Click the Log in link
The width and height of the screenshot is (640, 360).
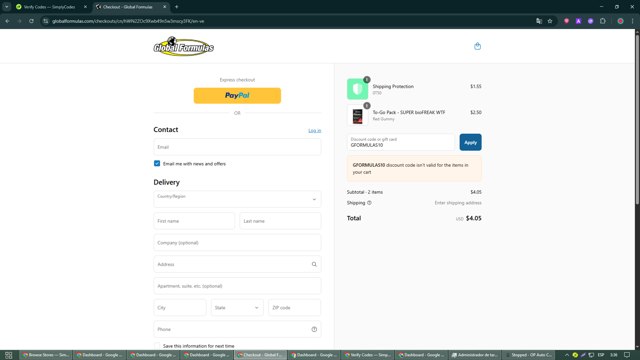314,131
